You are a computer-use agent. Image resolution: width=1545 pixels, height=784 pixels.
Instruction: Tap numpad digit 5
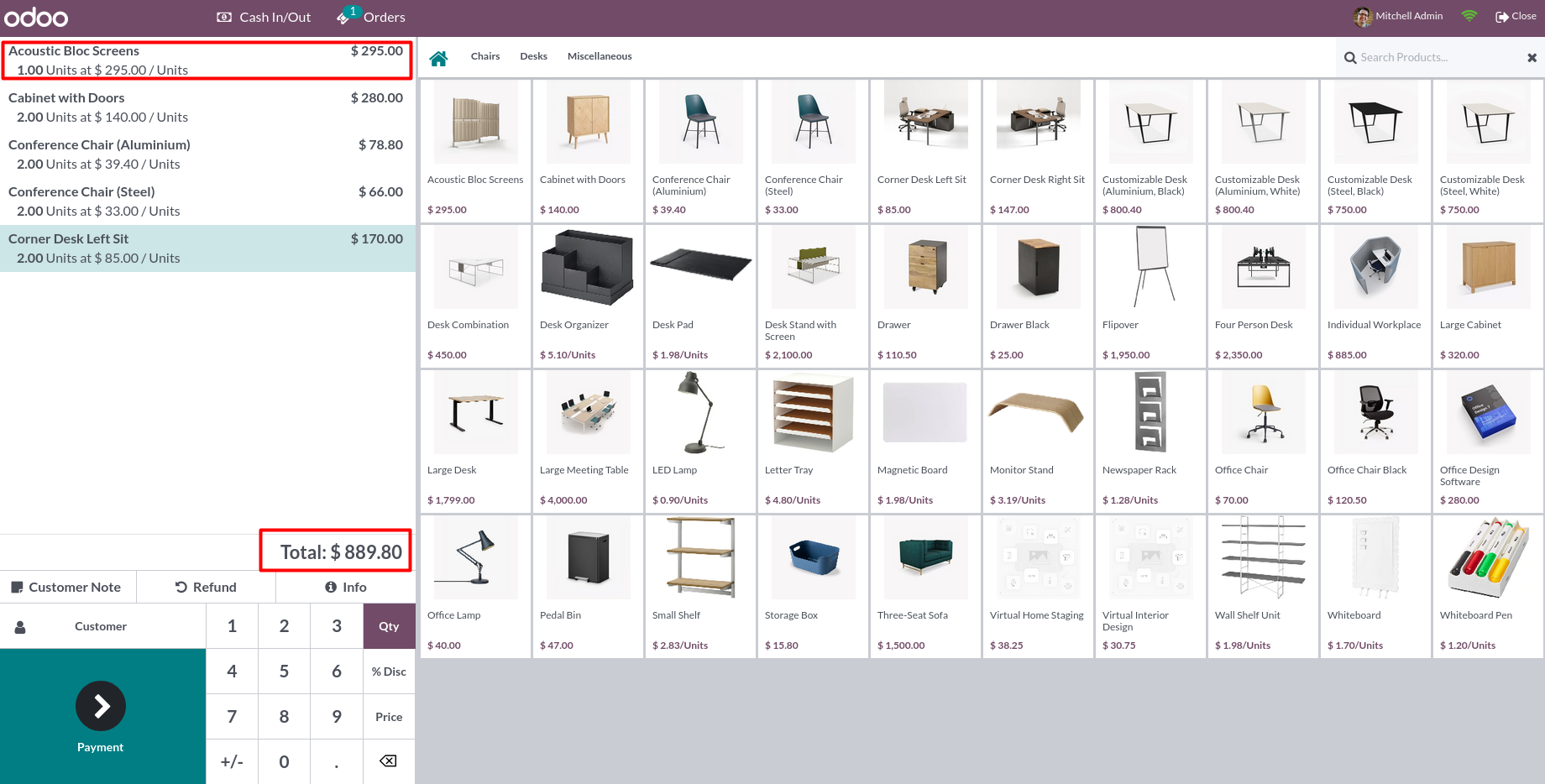tap(284, 672)
